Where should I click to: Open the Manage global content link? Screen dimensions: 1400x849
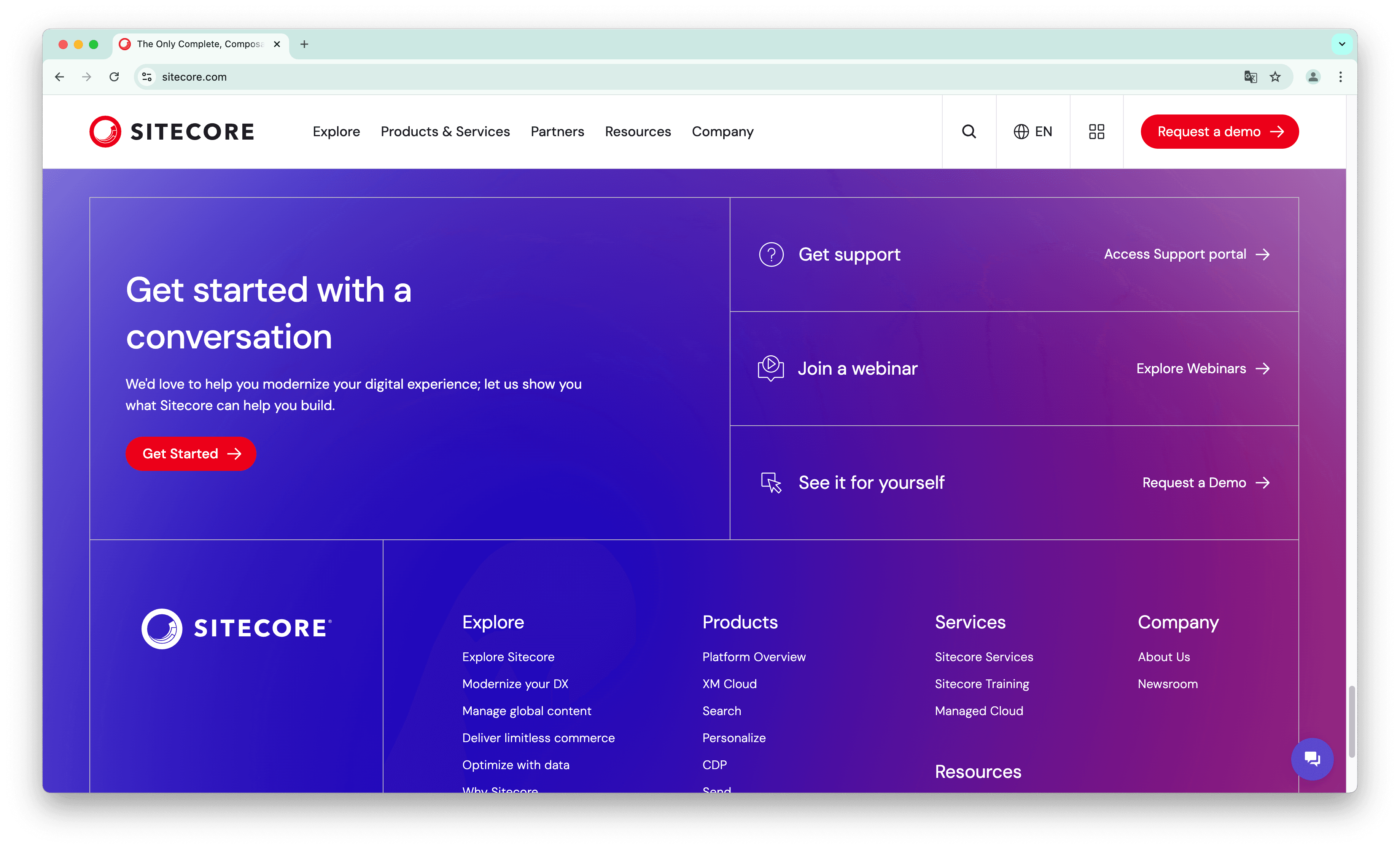526,711
